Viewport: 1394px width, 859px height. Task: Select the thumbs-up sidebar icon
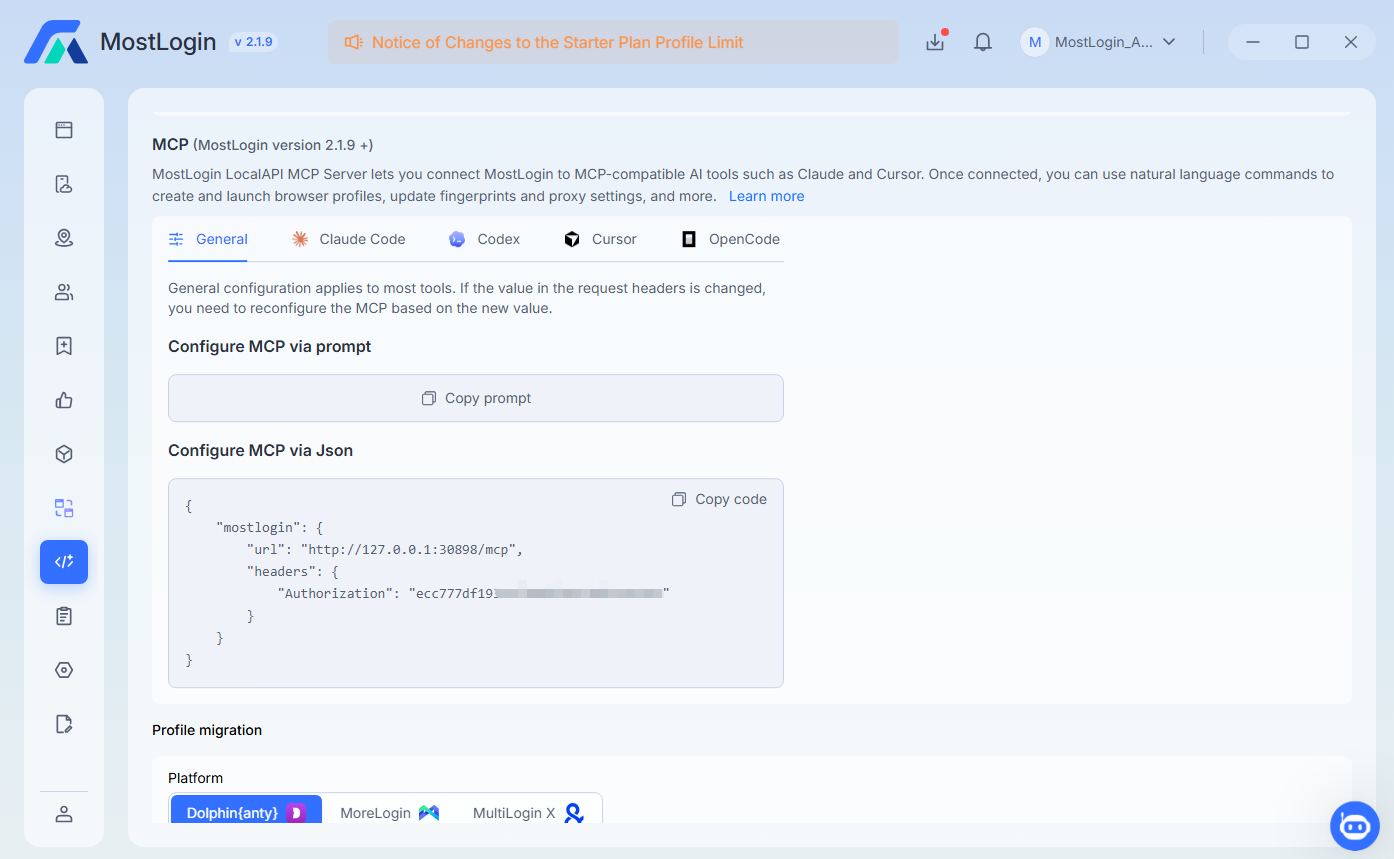pyautogui.click(x=64, y=400)
